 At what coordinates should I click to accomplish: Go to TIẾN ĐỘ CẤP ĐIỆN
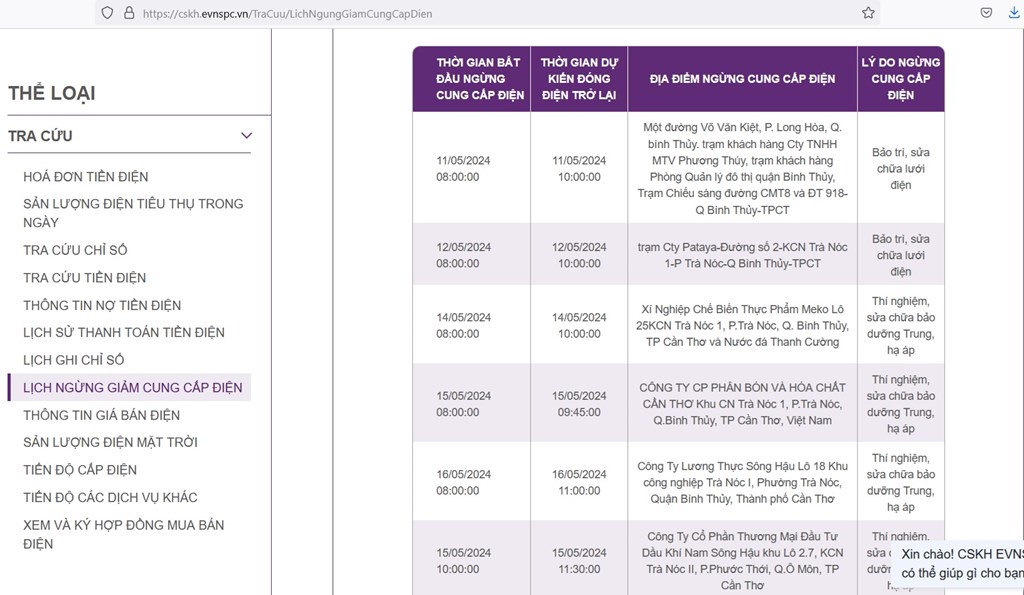click(x=80, y=470)
